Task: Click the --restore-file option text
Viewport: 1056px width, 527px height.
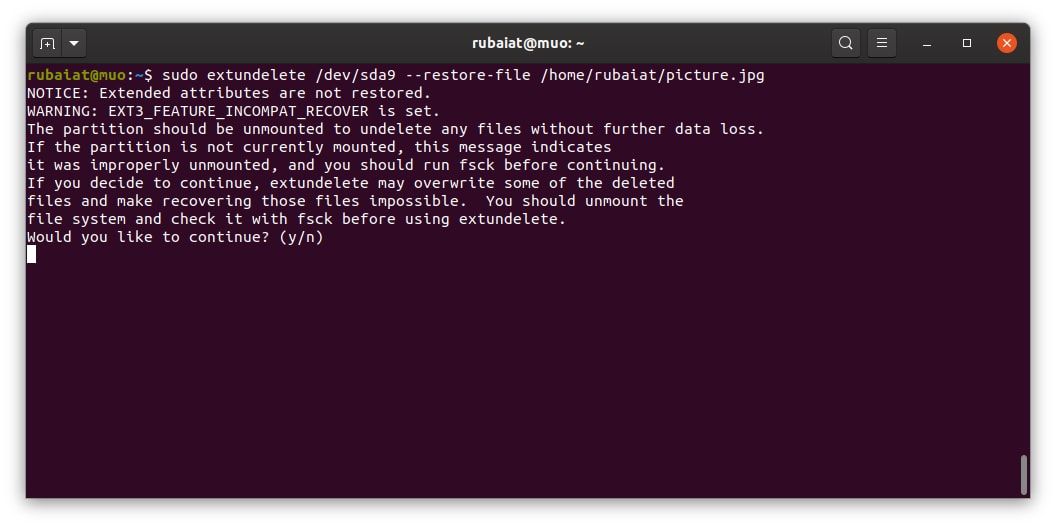Action: coord(467,75)
